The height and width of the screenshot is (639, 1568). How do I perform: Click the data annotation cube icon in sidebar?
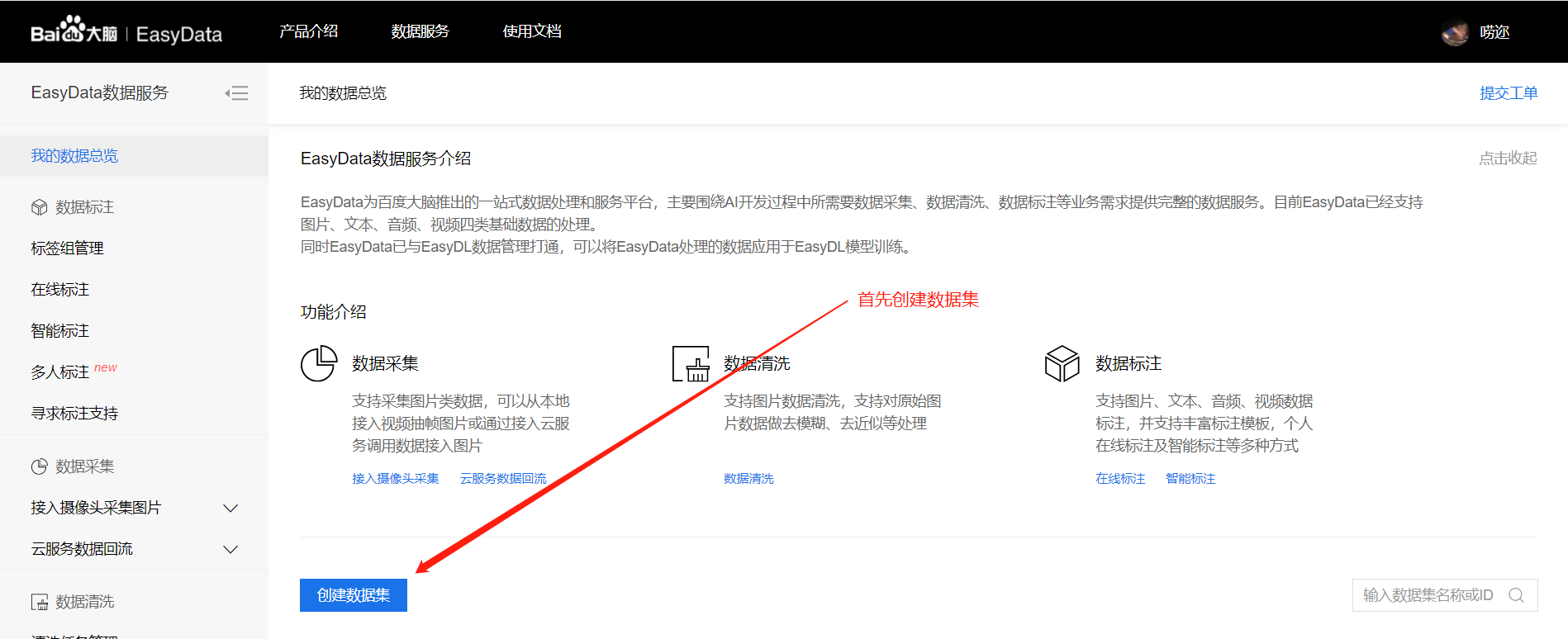39,207
